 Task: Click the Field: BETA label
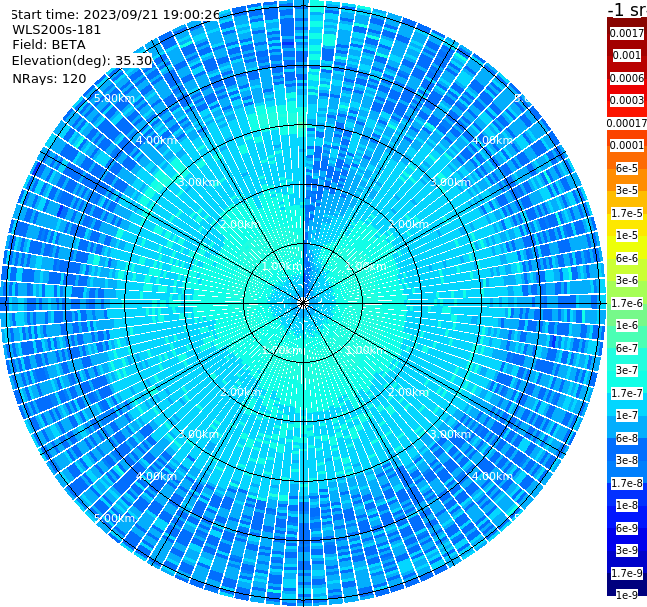tap(49, 45)
